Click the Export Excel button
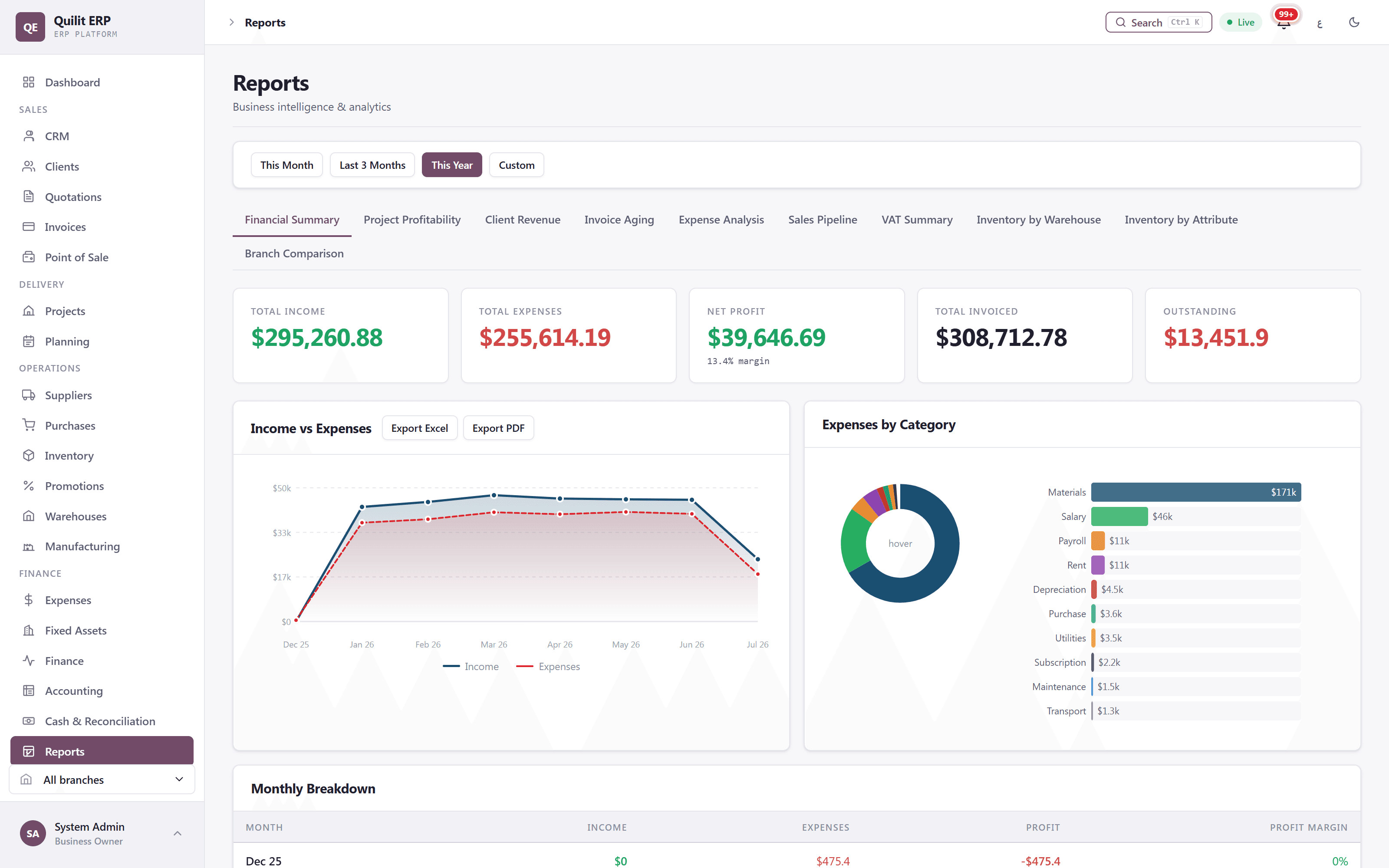 (x=420, y=428)
